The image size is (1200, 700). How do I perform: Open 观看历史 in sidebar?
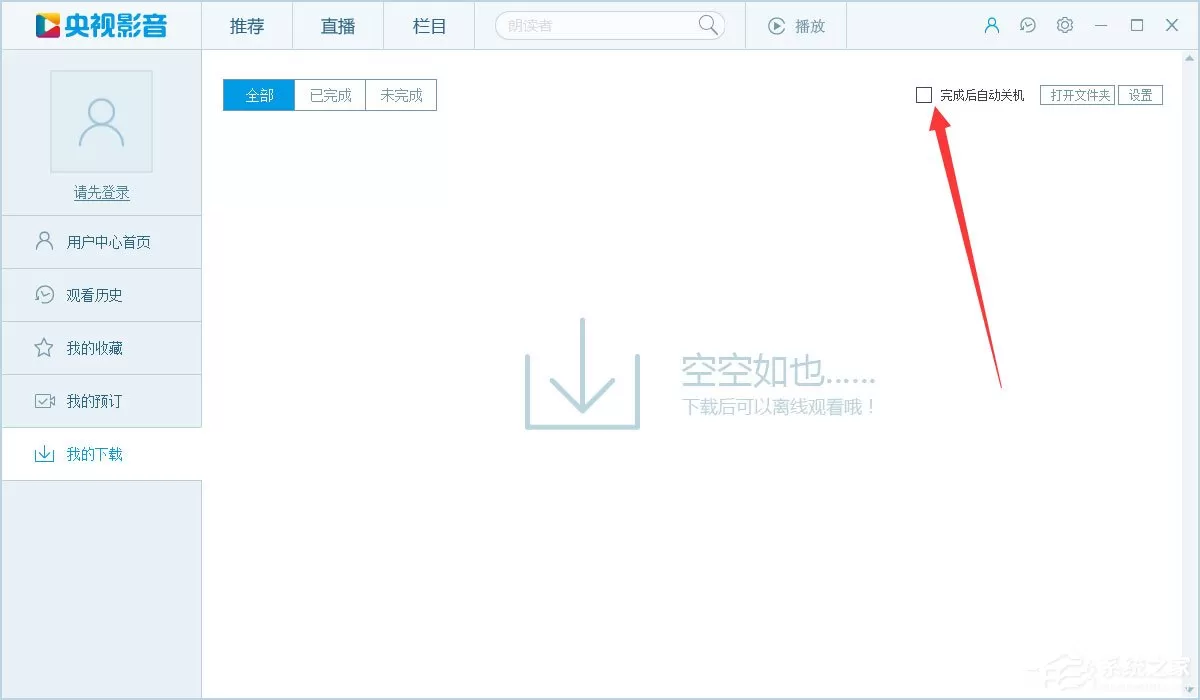pyautogui.click(x=101, y=295)
